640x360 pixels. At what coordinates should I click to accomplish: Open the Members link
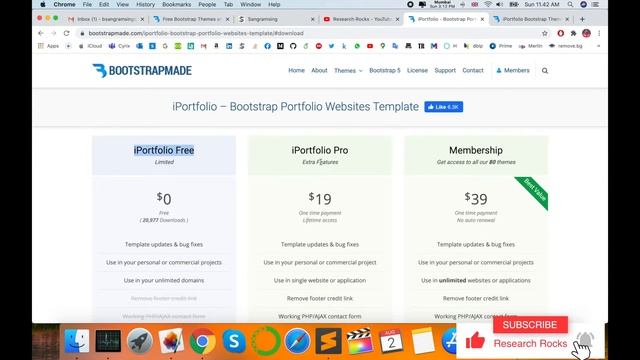pos(513,71)
